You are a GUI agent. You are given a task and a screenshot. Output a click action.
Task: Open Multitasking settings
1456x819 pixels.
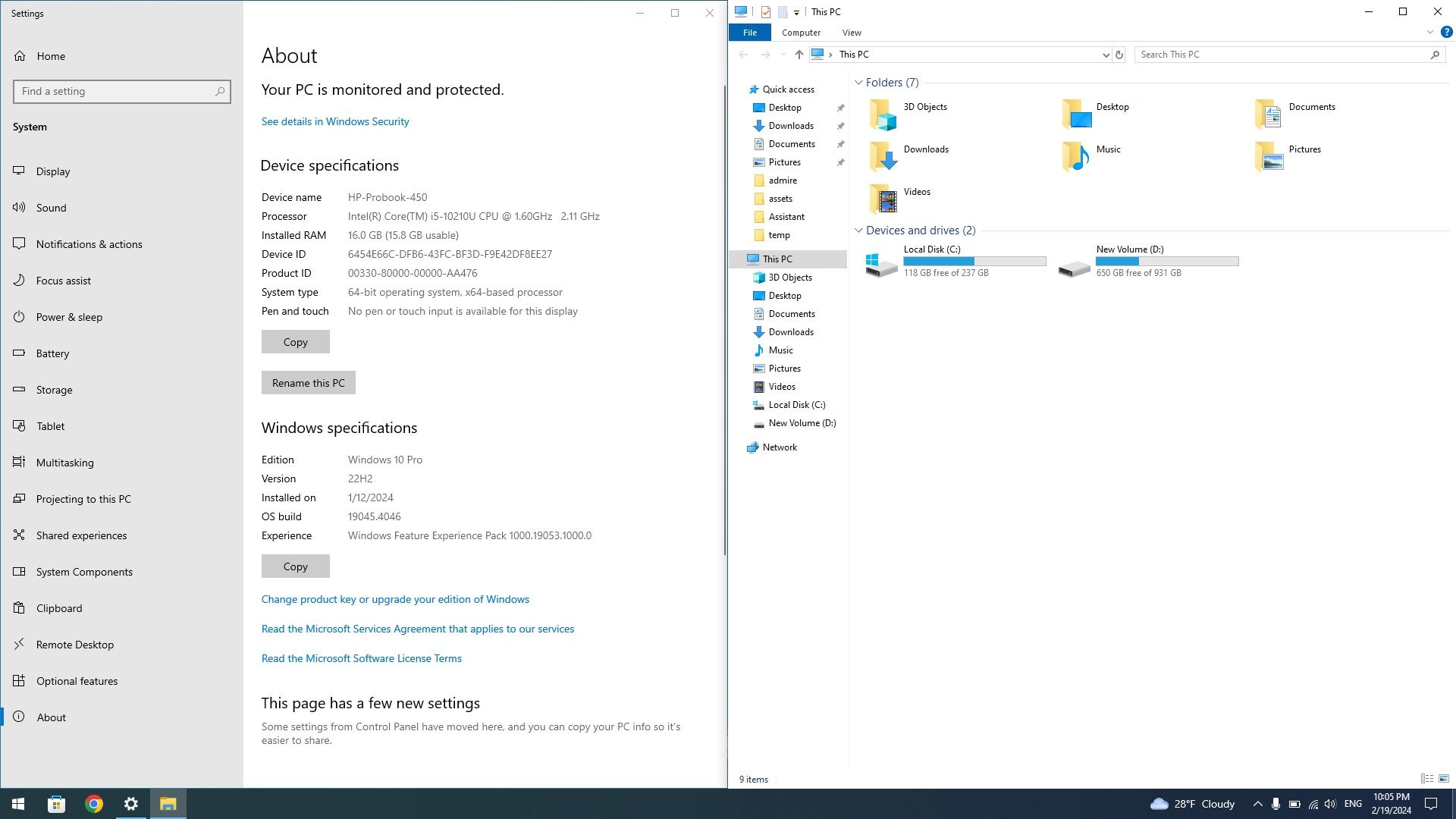coord(121,463)
